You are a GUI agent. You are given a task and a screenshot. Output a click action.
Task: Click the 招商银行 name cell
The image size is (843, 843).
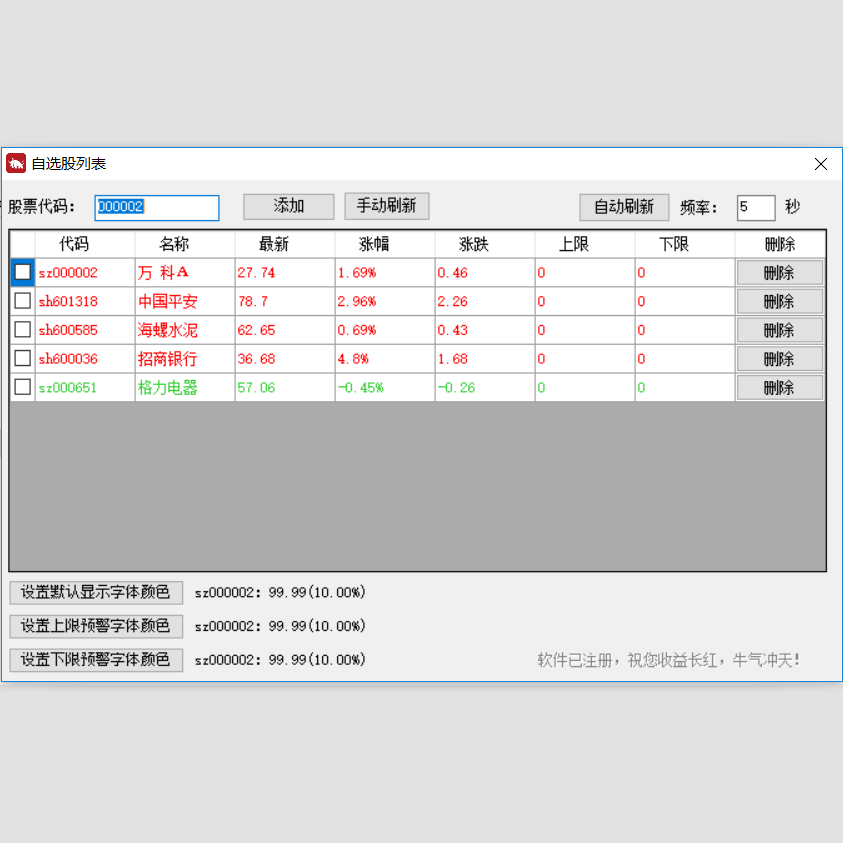pos(185,359)
